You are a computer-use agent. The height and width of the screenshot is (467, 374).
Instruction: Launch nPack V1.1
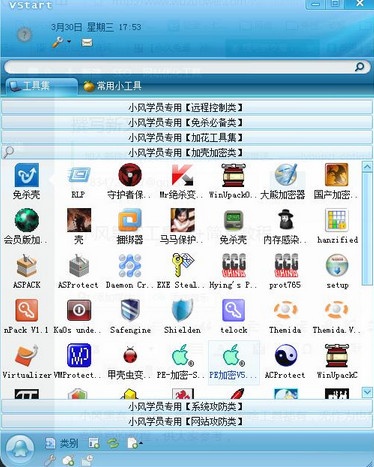27,317
